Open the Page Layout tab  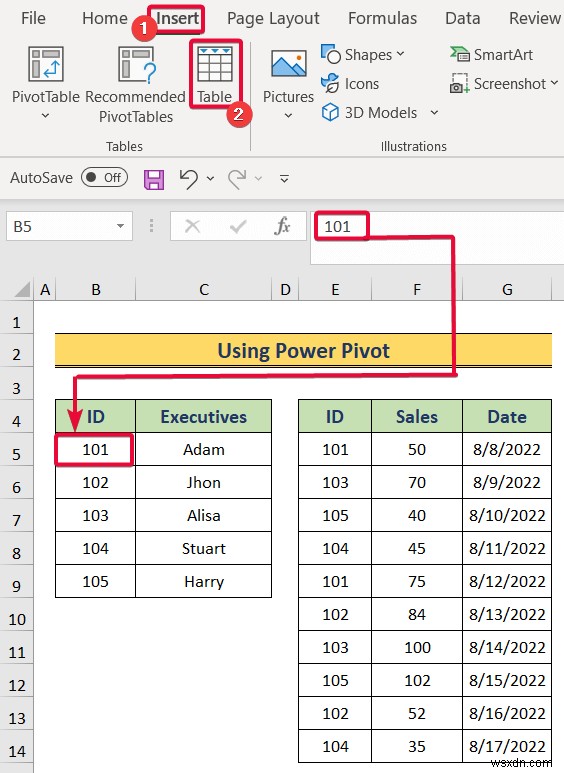click(x=273, y=19)
